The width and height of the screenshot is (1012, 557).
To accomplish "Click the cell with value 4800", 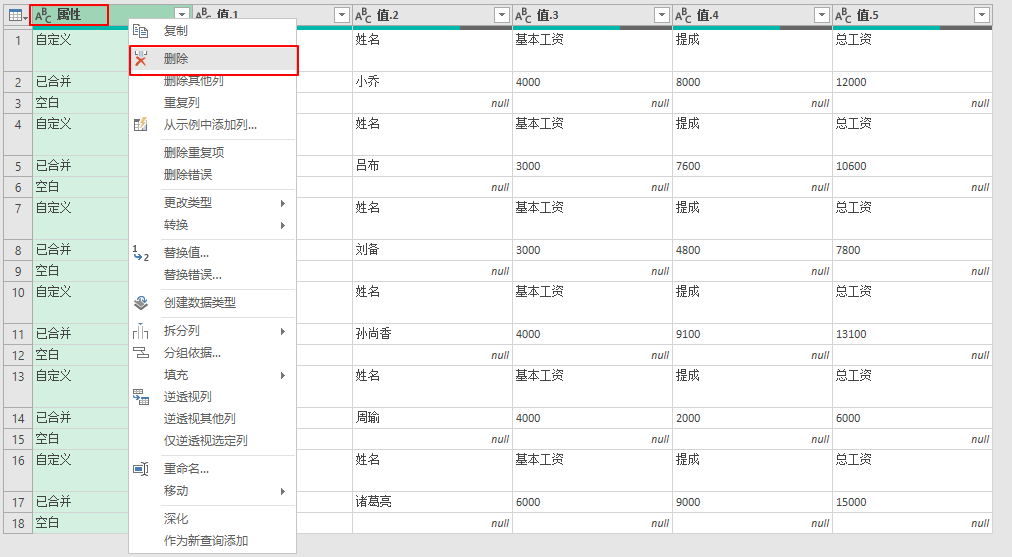I will (752, 250).
